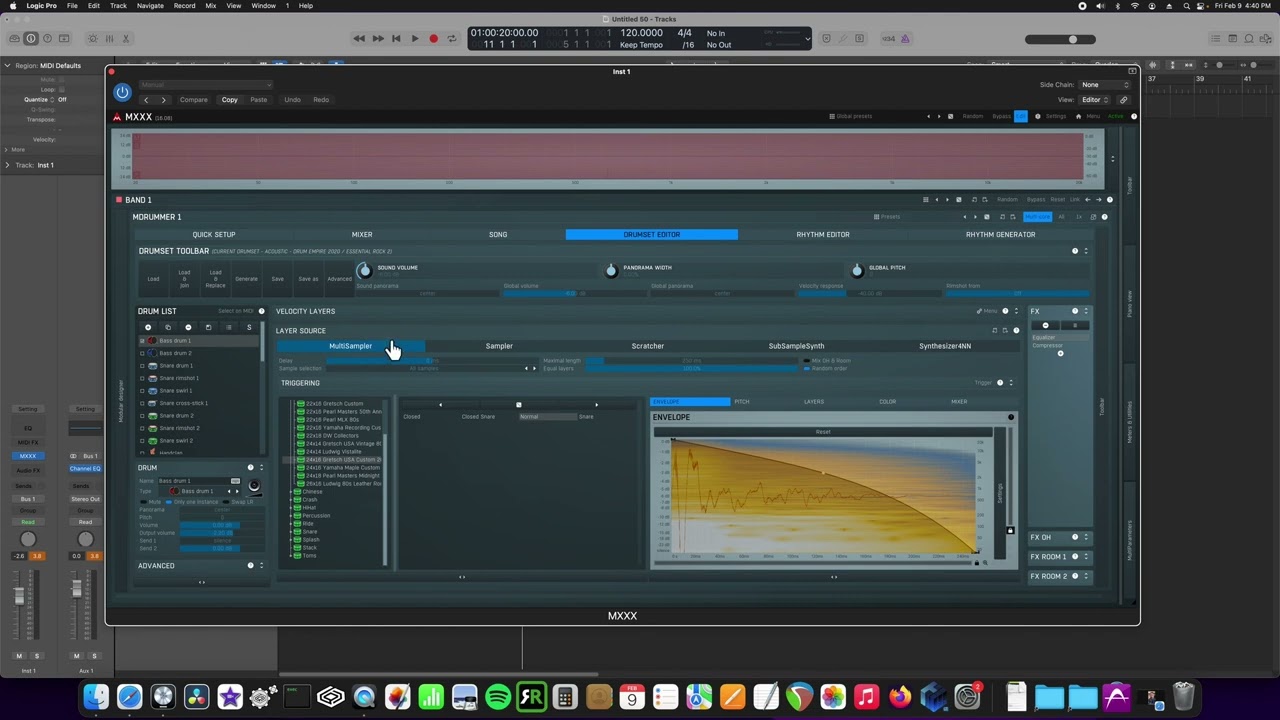Open Logic Mixer toolbar icon
This screenshot has width=1280, height=720.
pyautogui.click(x=109, y=39)
